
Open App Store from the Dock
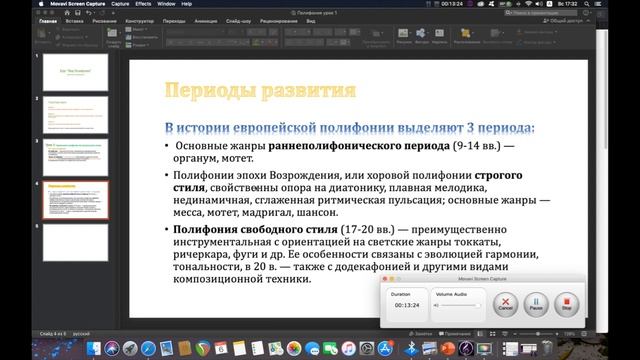385,348
